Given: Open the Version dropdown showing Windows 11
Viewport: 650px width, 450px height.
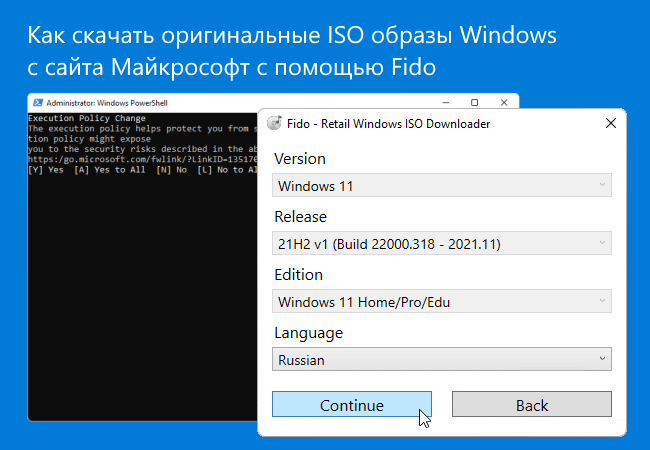Looking at the screenshot, I should [x=441, y=185].
